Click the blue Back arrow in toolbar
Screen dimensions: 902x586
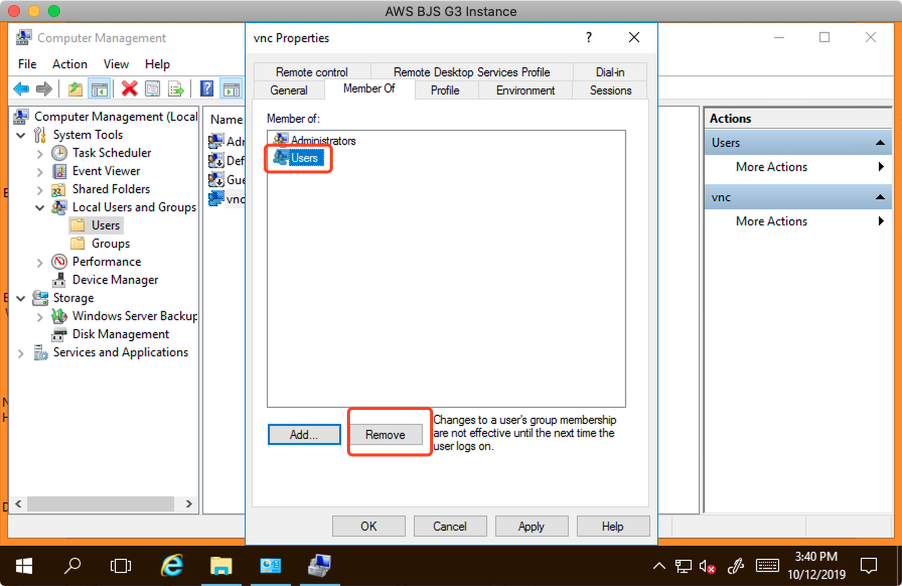[21, 89]
